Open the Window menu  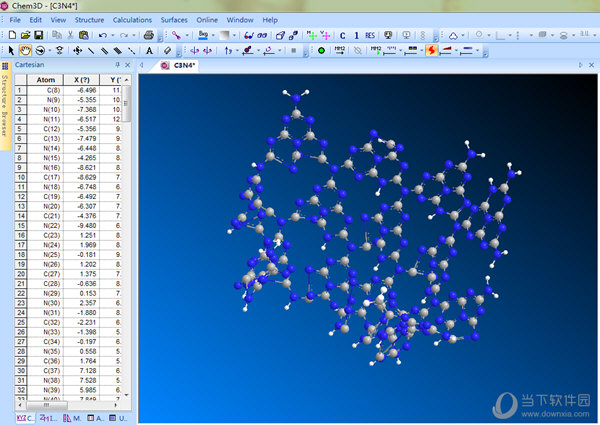coord(240,20)
